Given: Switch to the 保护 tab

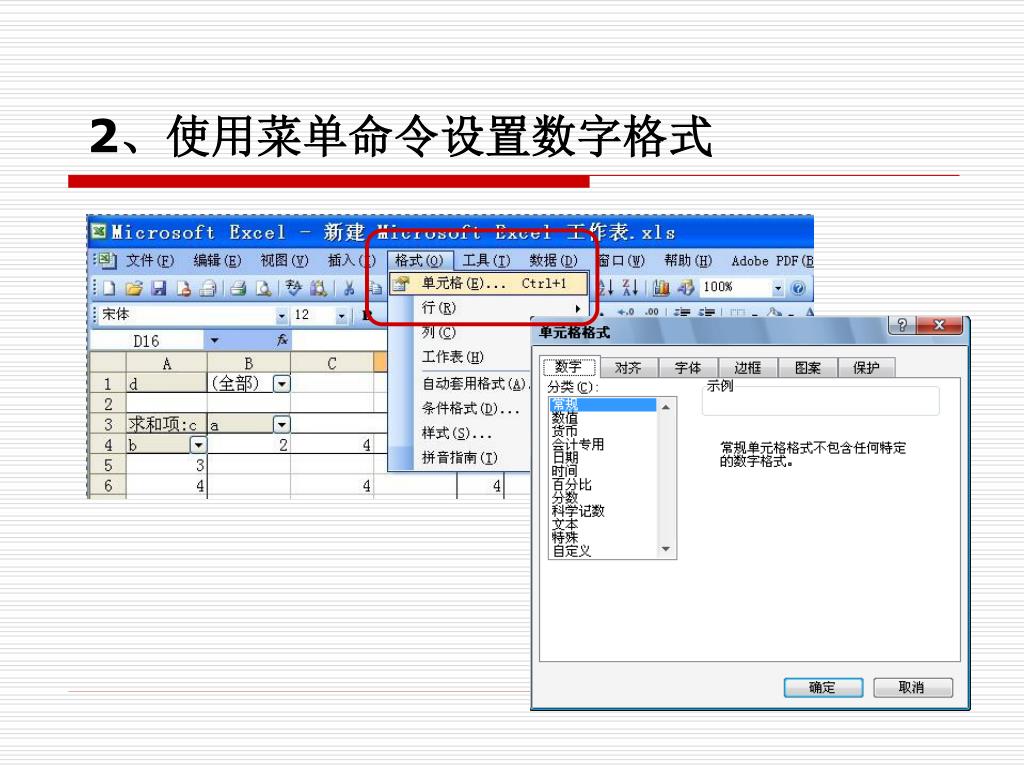Looking at the screenshot, I should tap(867, 368).
